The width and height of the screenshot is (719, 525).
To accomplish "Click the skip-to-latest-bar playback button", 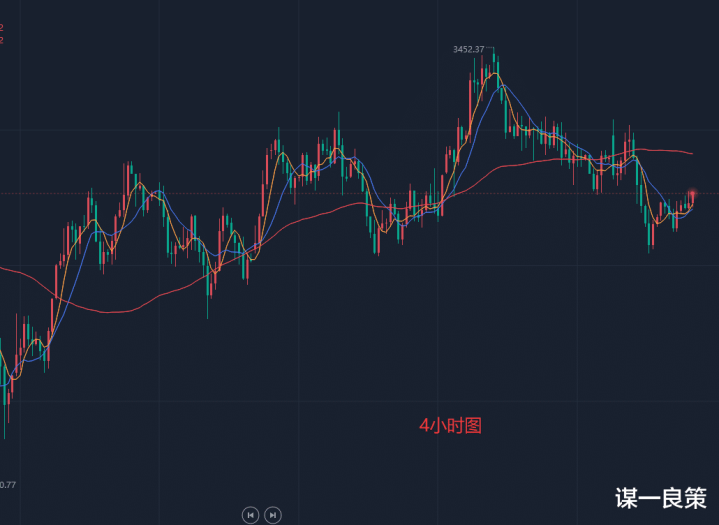I will pyautogui.click(x=272, y=514).
